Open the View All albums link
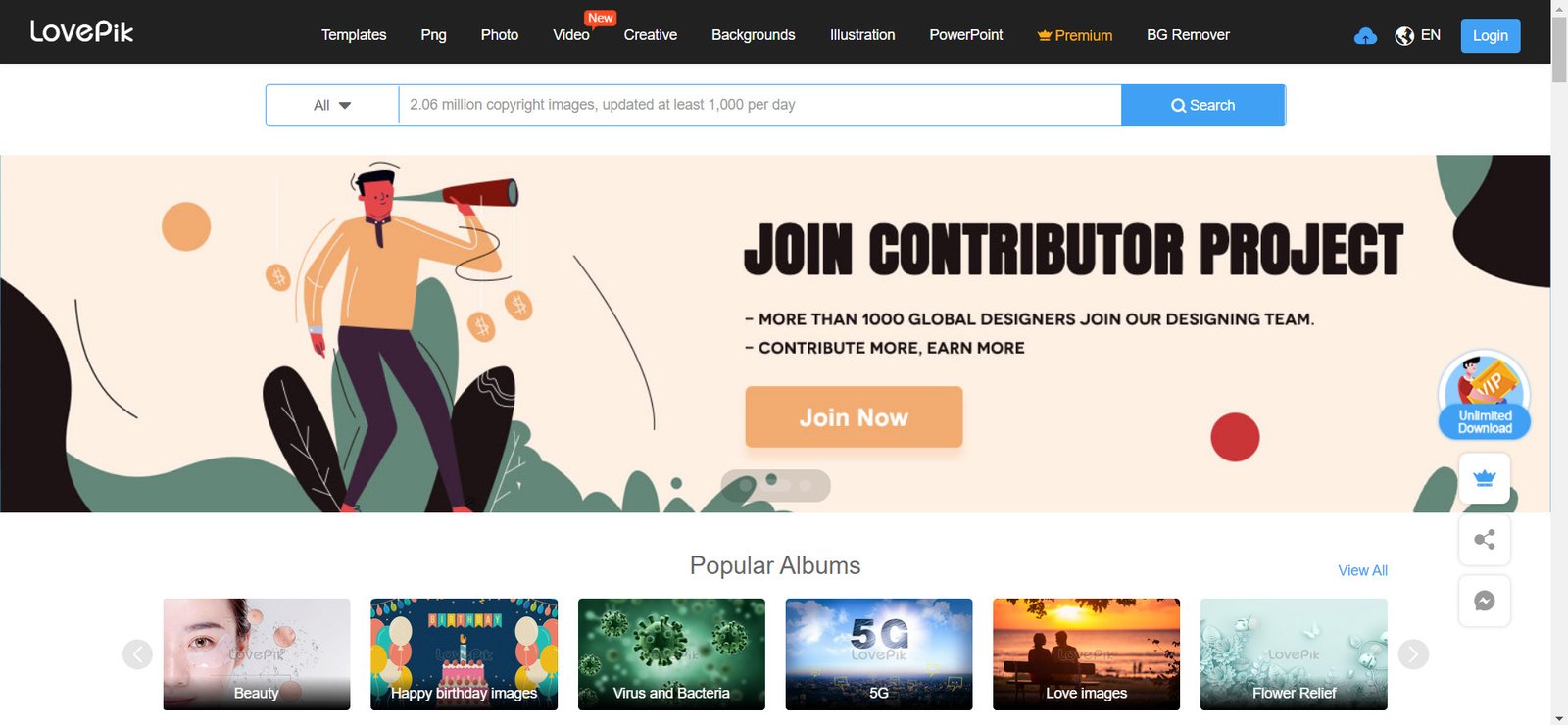Screen dimensions: 1568x725 1362,570
